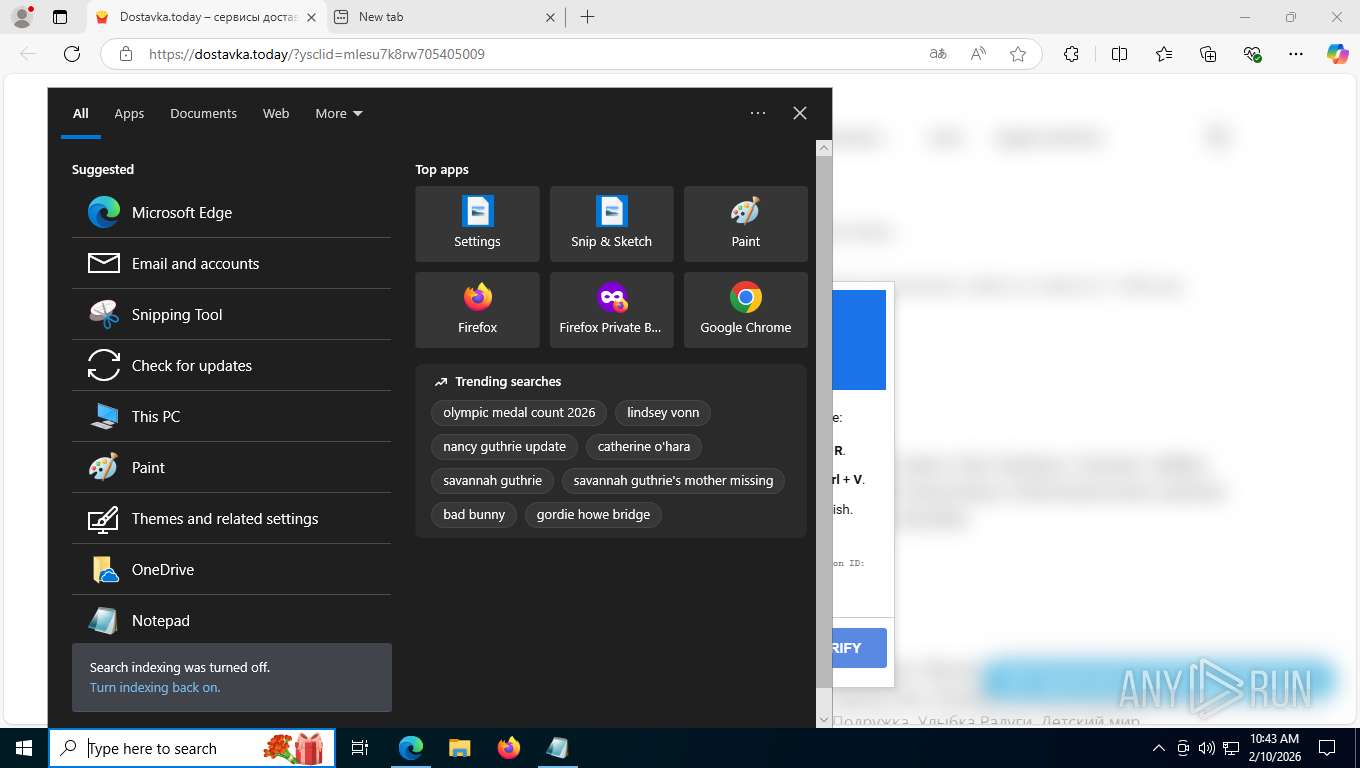Search trending olympic medal count 2026
Image resolution: width=1360 pixels, height=768 pixels.
[x=519, y=412]
